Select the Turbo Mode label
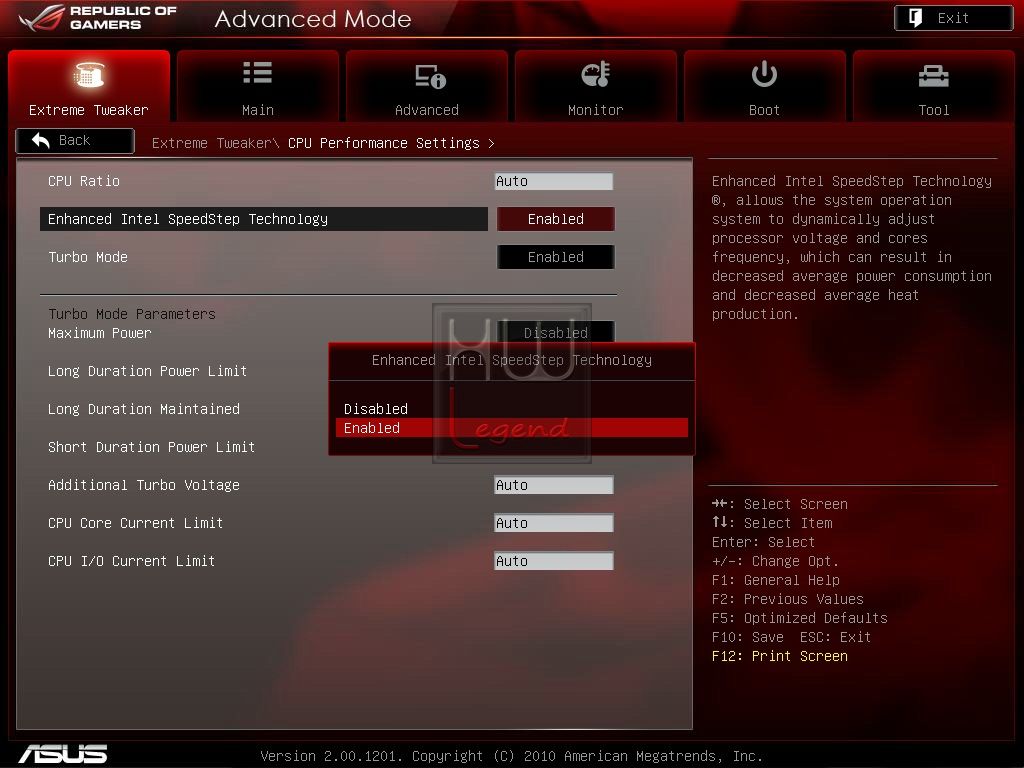This screenshot has height=768, width=1024. 88,257
